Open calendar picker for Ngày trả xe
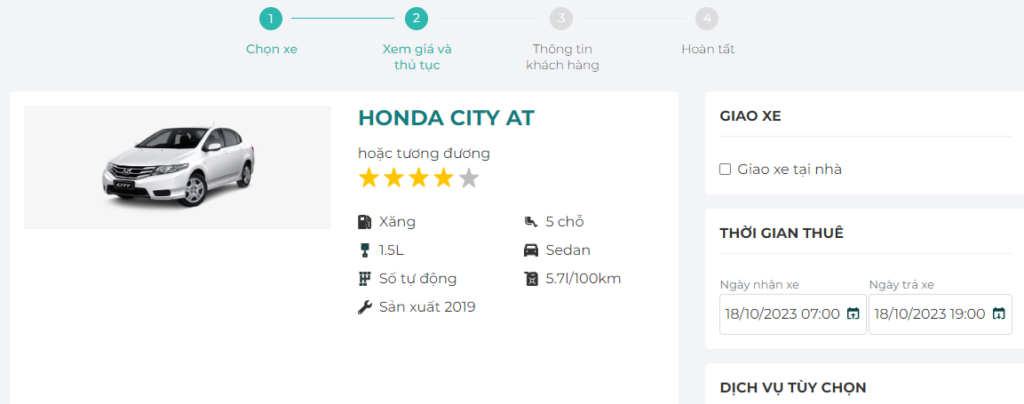Image resolution: width=1024 pixels, height=404 pixels. (x=998, y=314)
